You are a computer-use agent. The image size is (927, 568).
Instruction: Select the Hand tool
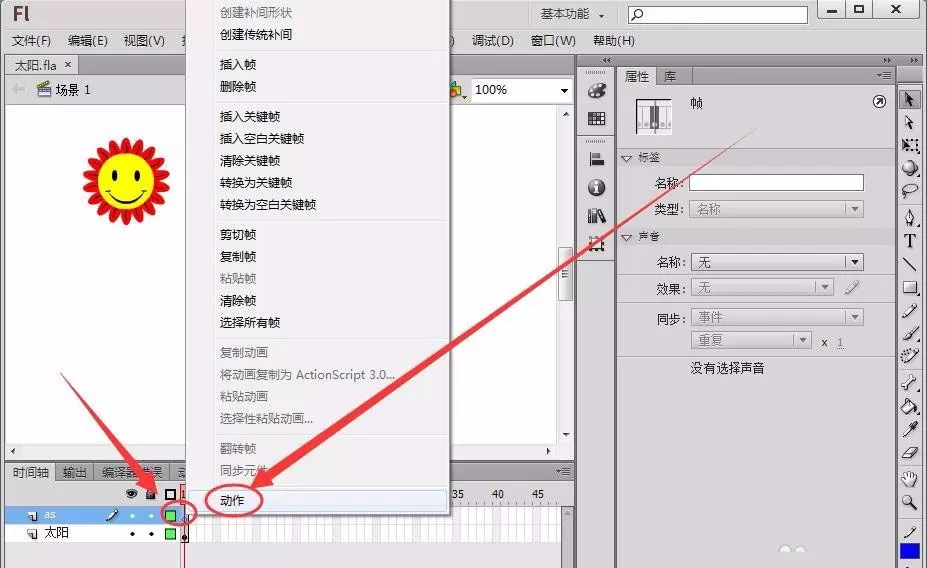[909, 479]
